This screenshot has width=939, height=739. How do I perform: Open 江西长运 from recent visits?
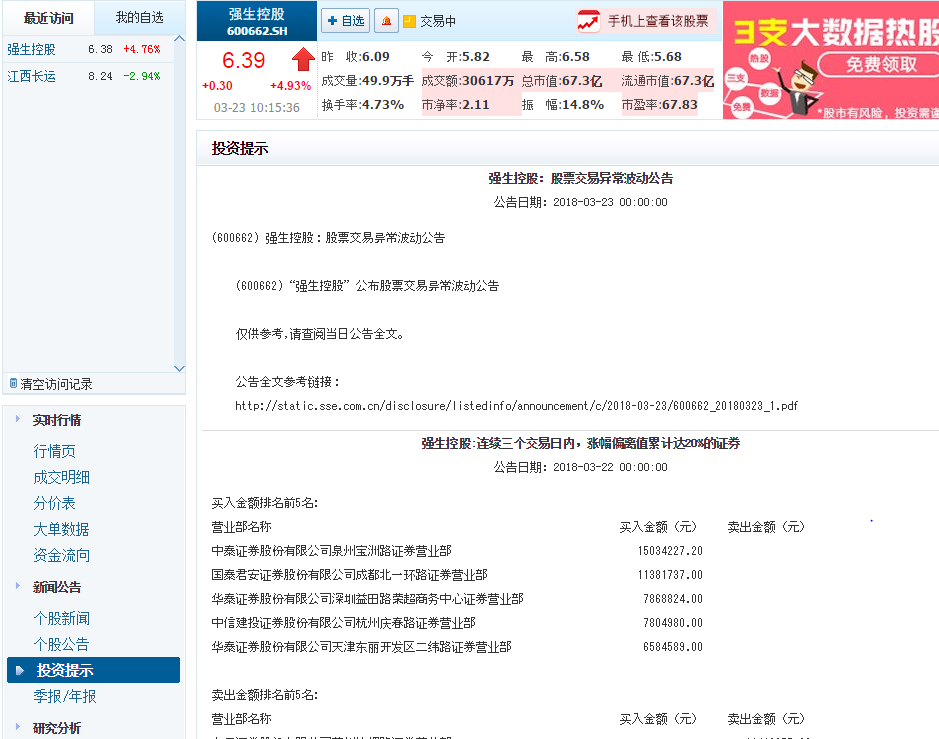coord(31,76)
